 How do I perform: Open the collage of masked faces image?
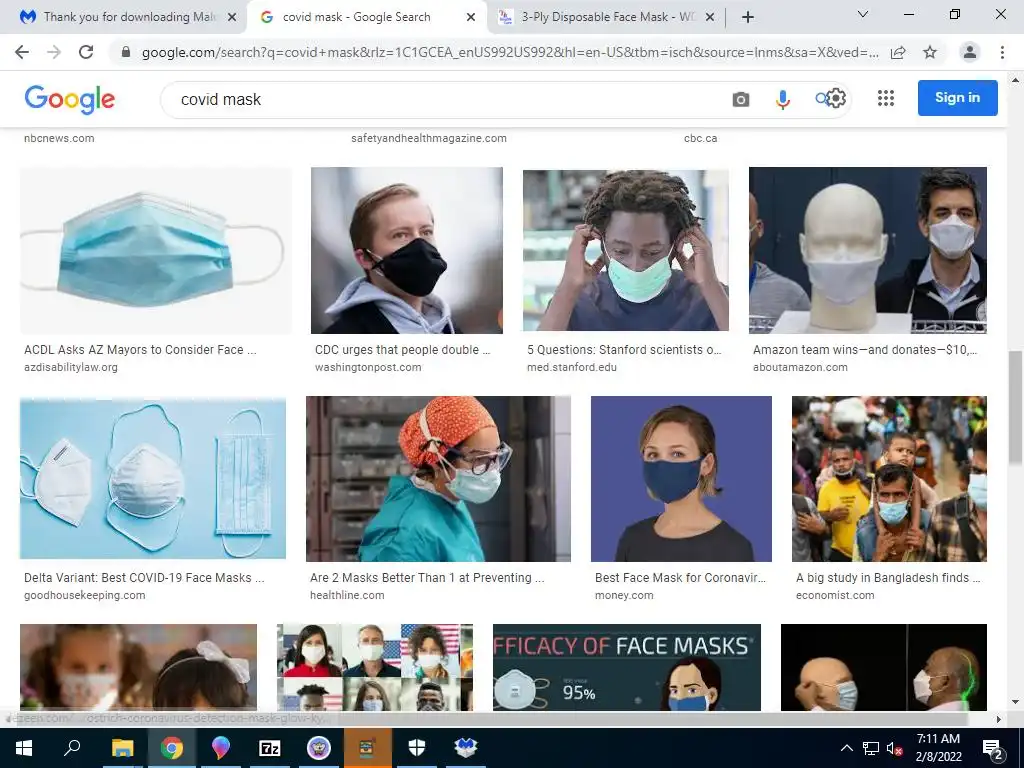[375, 667]
